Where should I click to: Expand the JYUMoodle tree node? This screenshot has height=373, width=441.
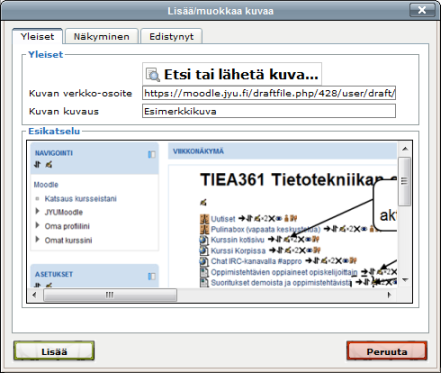[37, 211]
